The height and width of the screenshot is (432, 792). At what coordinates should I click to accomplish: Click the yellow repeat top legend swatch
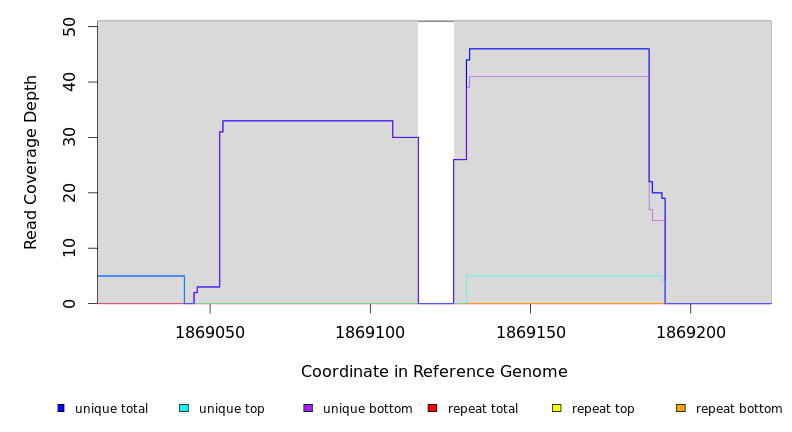click(x=556, y=408)
